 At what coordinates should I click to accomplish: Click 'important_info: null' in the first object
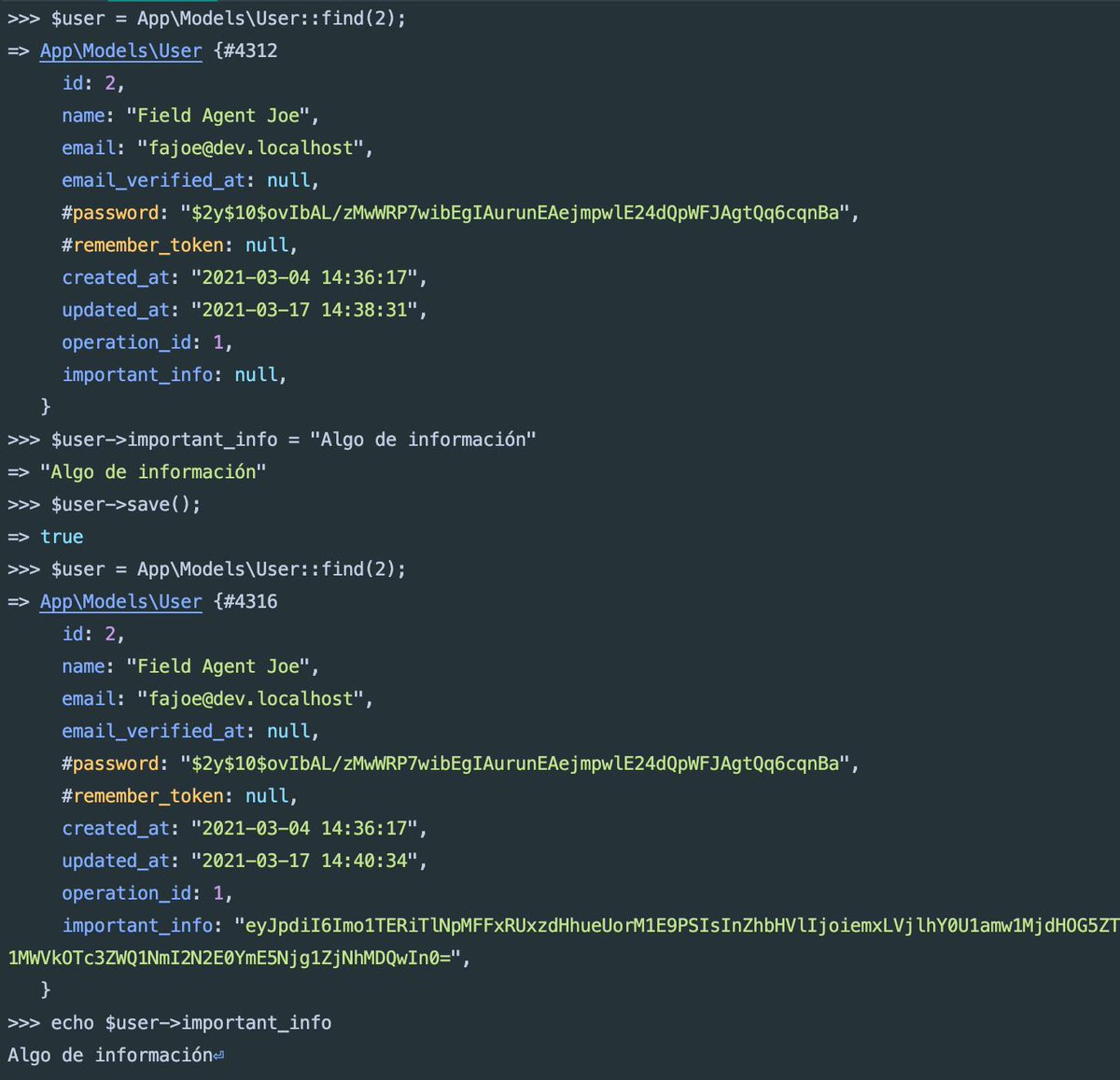click(175, 374)
